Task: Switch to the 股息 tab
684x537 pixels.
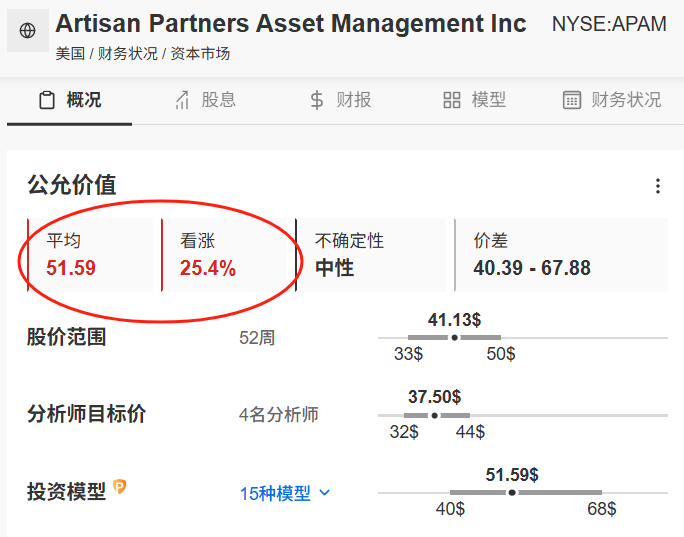Action: click(205, 100)
